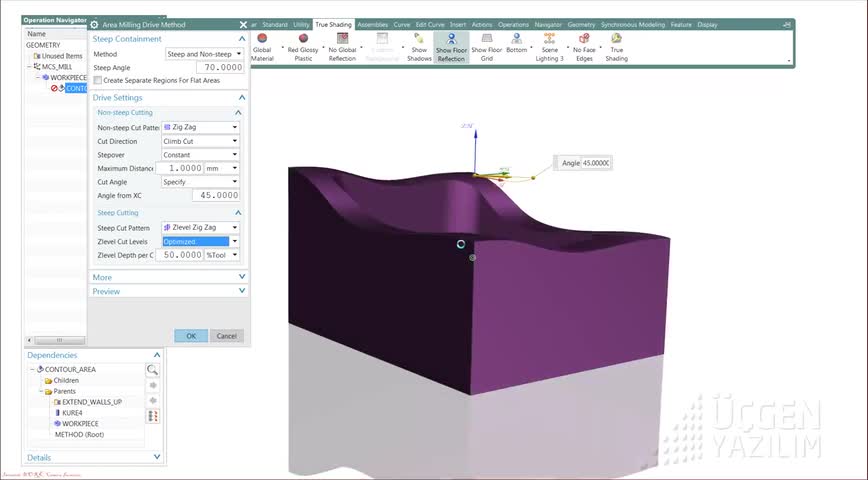Click the KURE4 tool icon in Dependencies
This screenshot has height=480, width=868.
[58, 413]
